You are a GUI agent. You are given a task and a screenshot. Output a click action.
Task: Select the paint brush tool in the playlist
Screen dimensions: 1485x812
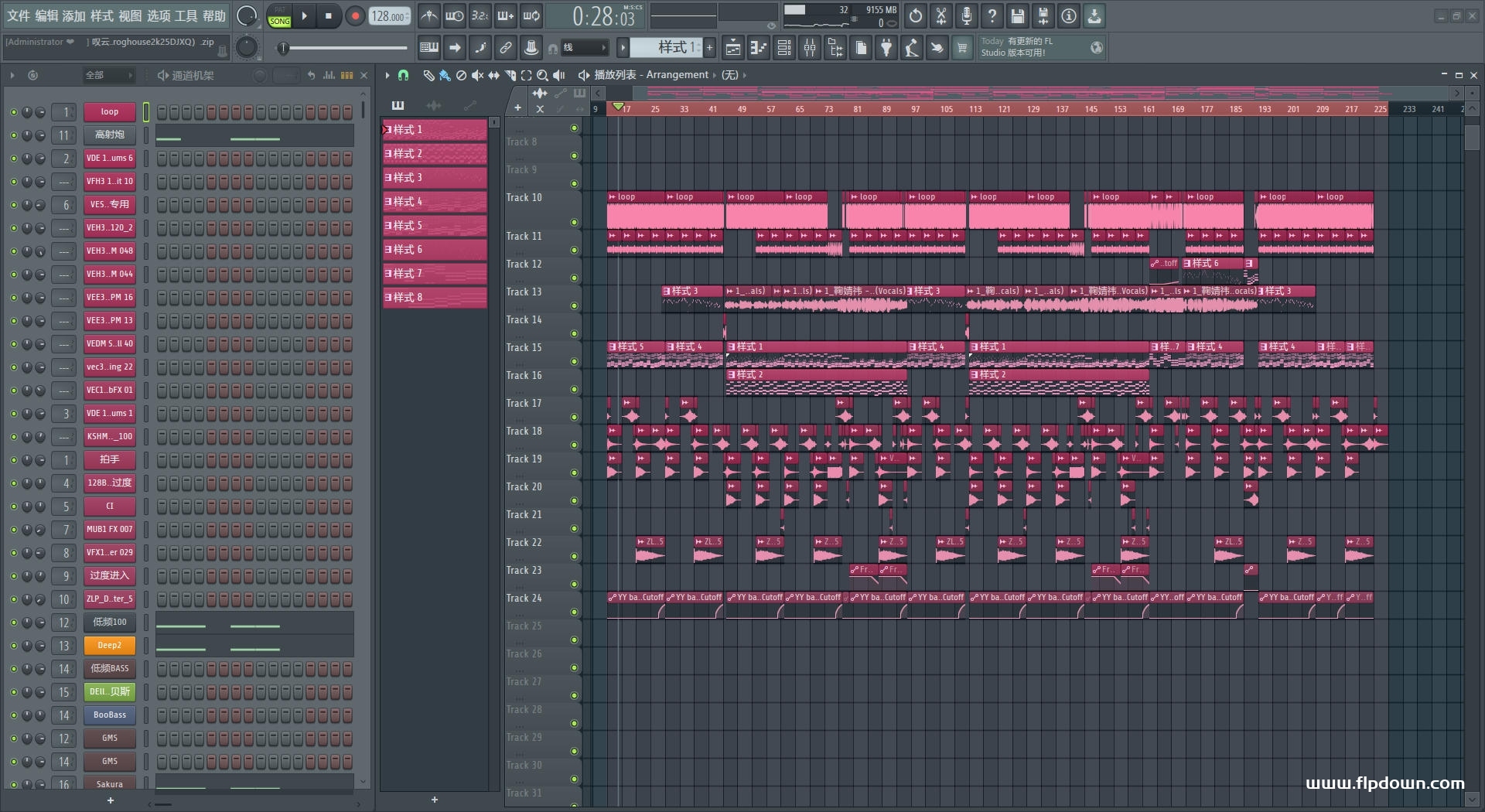444,75
